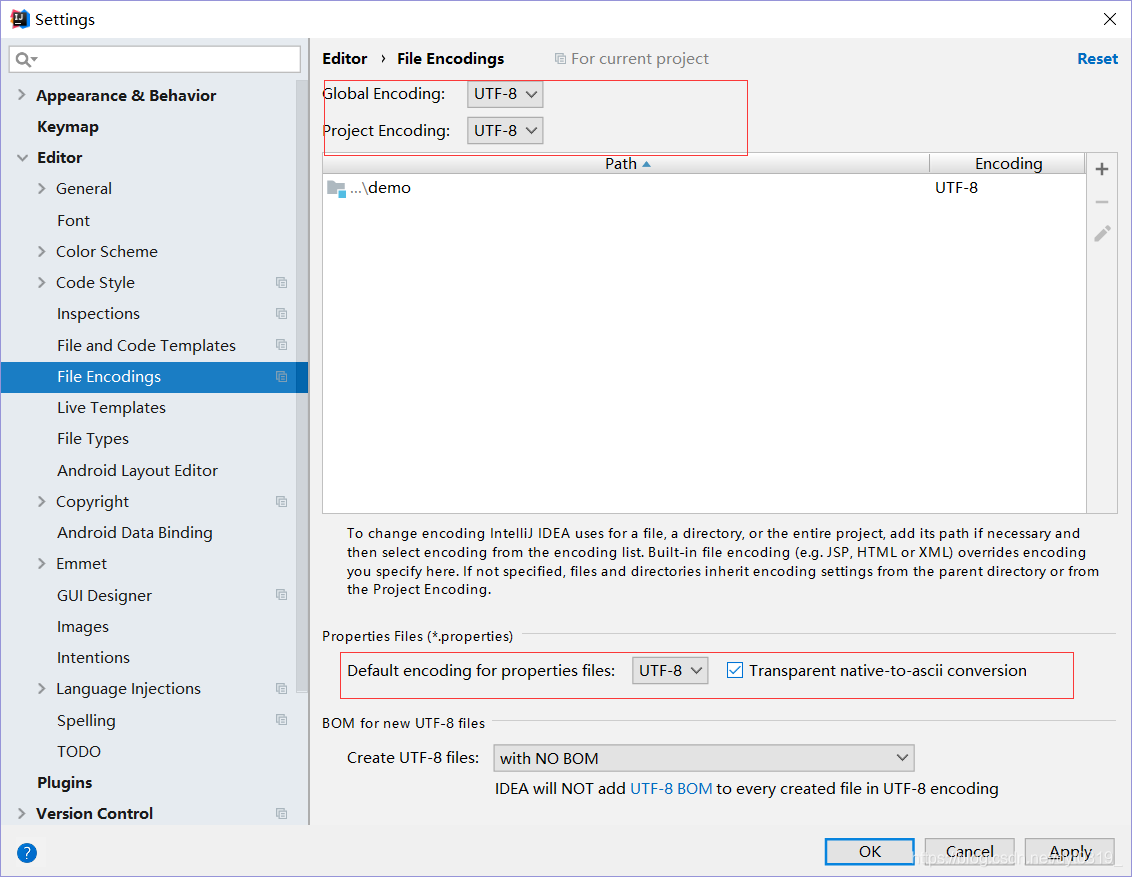Expand the General node
Image resolution: width=1132 pixels, height=877 pixels.
(41, 188)
